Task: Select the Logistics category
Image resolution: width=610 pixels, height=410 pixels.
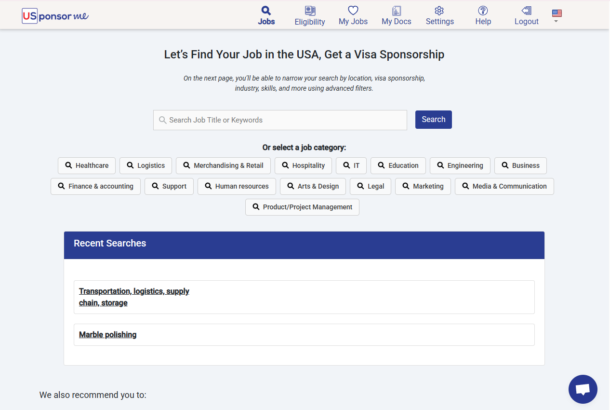Action: point(146,165)
